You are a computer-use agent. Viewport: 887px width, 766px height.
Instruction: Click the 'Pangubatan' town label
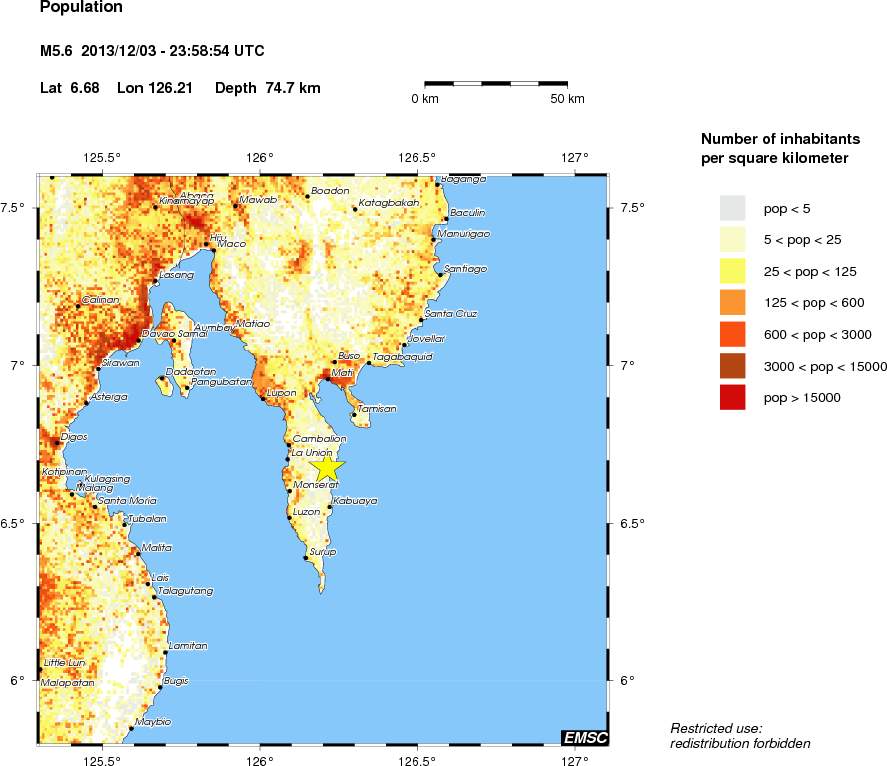tap(221, 382)
